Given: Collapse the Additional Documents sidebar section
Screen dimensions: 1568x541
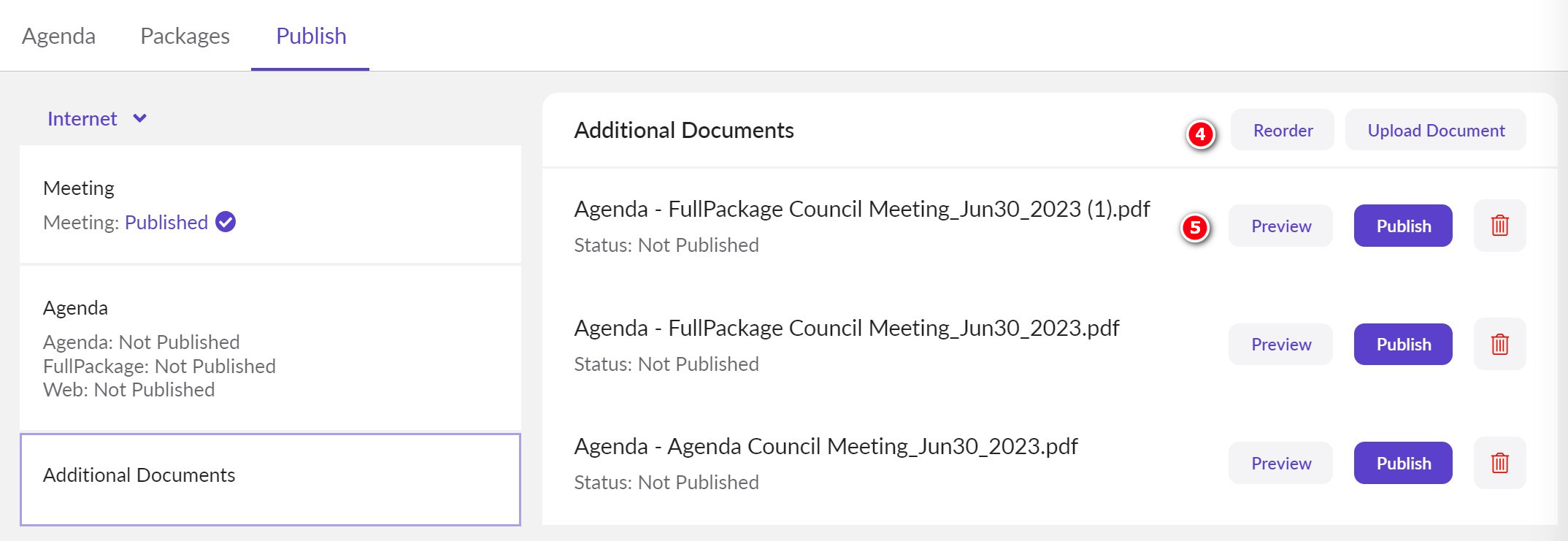Looking at the screenshot, I should point(139,475).
